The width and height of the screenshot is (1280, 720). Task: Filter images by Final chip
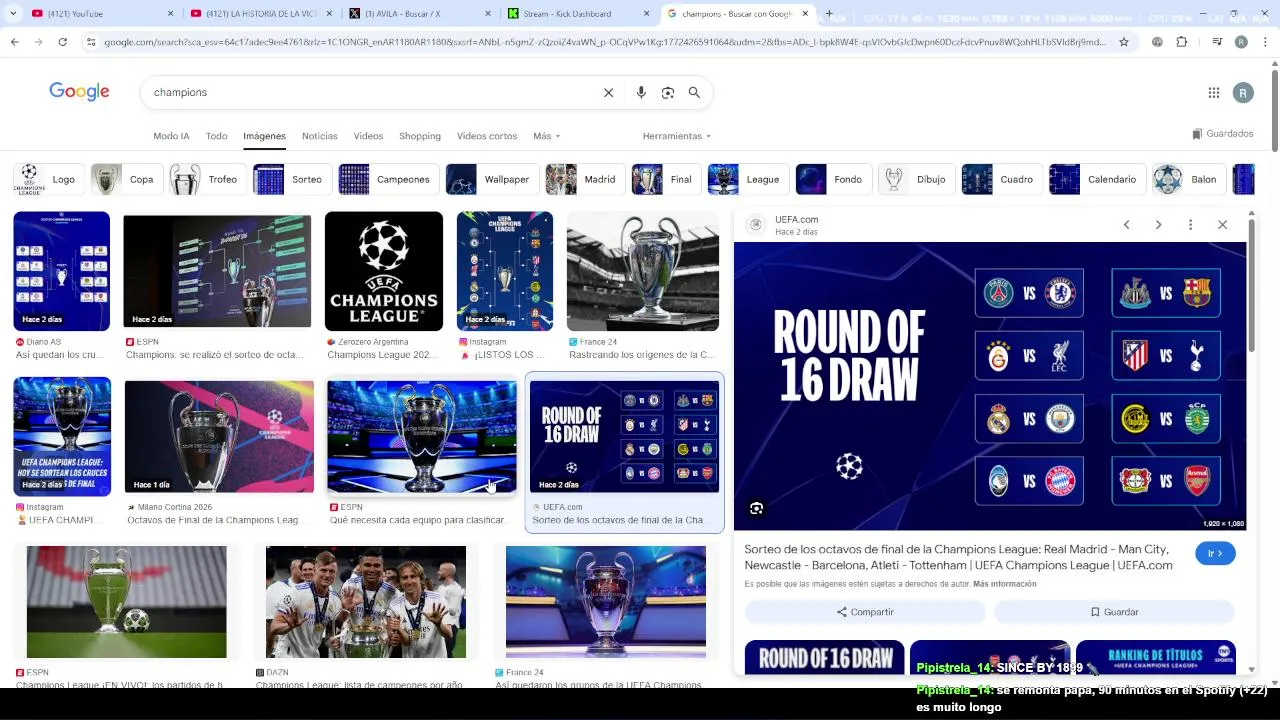coord(665,180)
